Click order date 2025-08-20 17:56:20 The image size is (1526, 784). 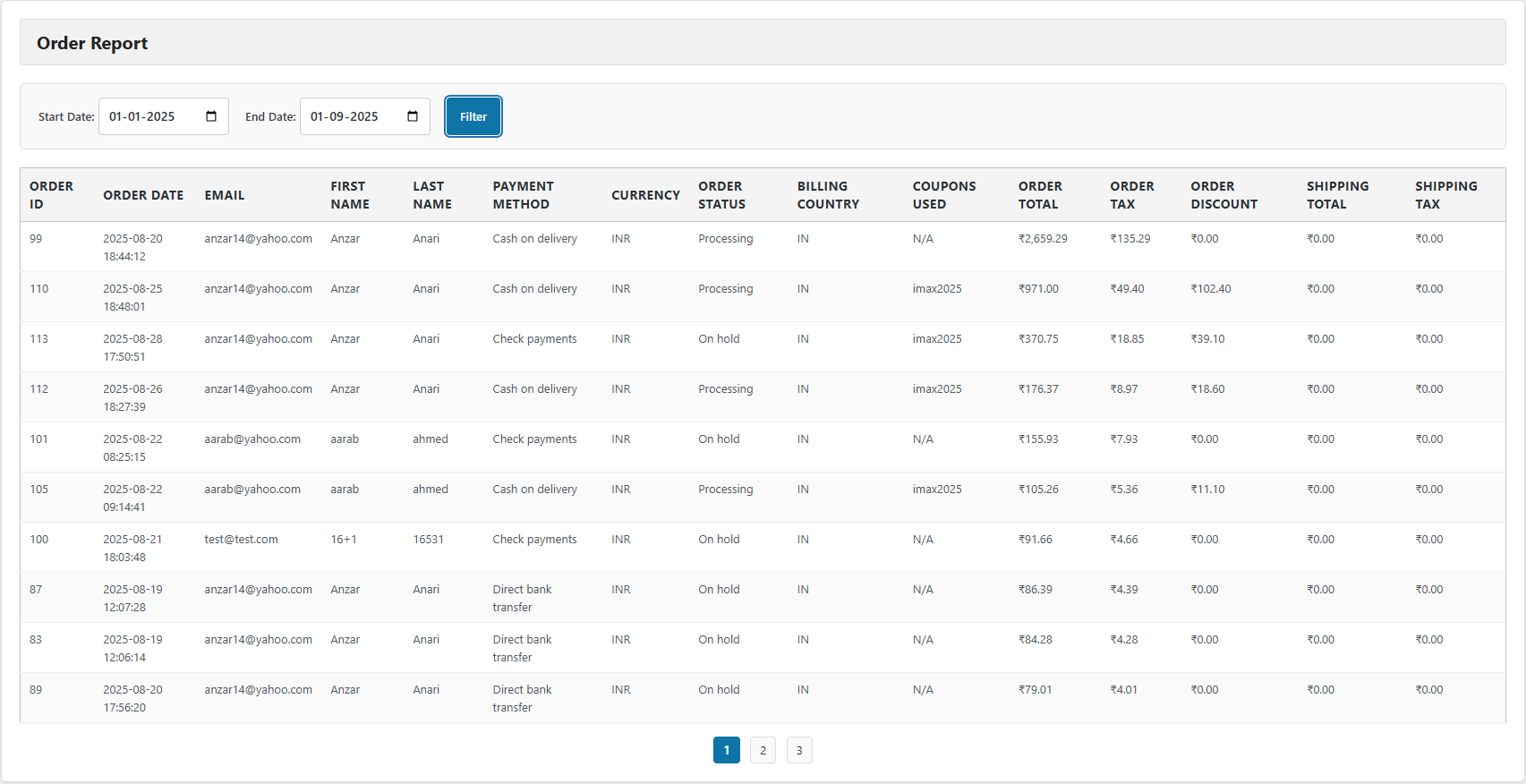(x=132, y=699)
